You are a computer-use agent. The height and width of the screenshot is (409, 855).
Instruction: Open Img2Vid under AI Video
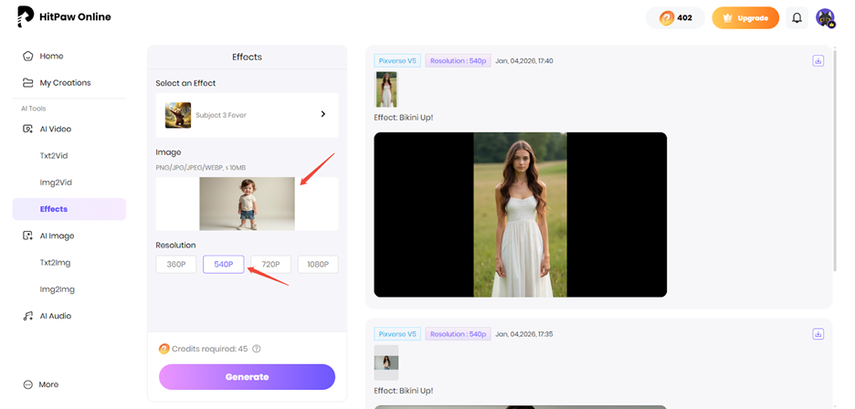tap(56, 182)
